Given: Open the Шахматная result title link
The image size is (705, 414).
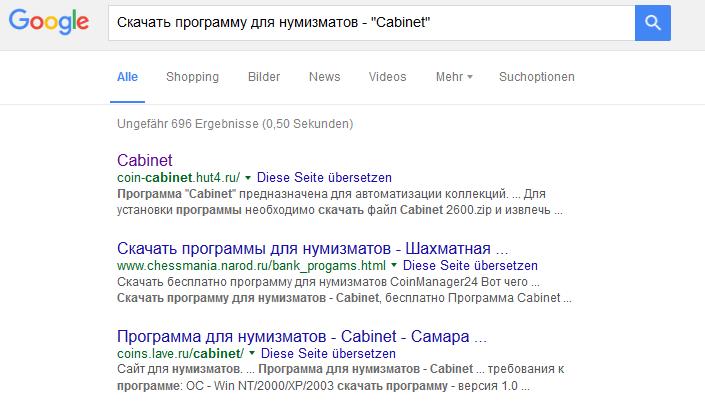Looking at the screenshot, I should (312, 248).
